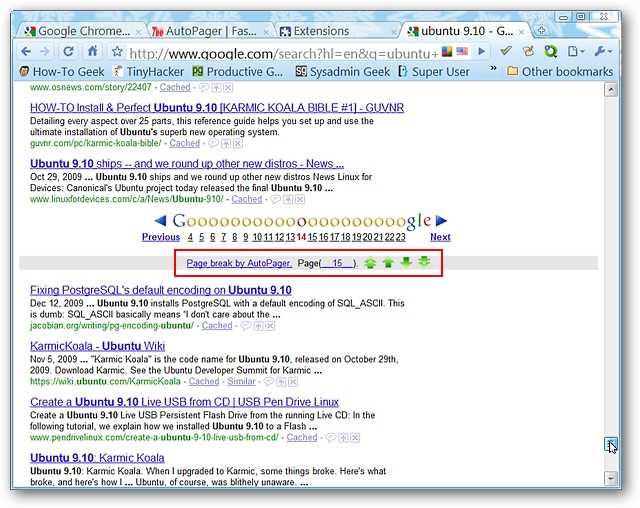This screenshot has height=508, width=640.
Task: Open the Other bookmarks folder
Action: pyautogui.click(x=560, y=72)
